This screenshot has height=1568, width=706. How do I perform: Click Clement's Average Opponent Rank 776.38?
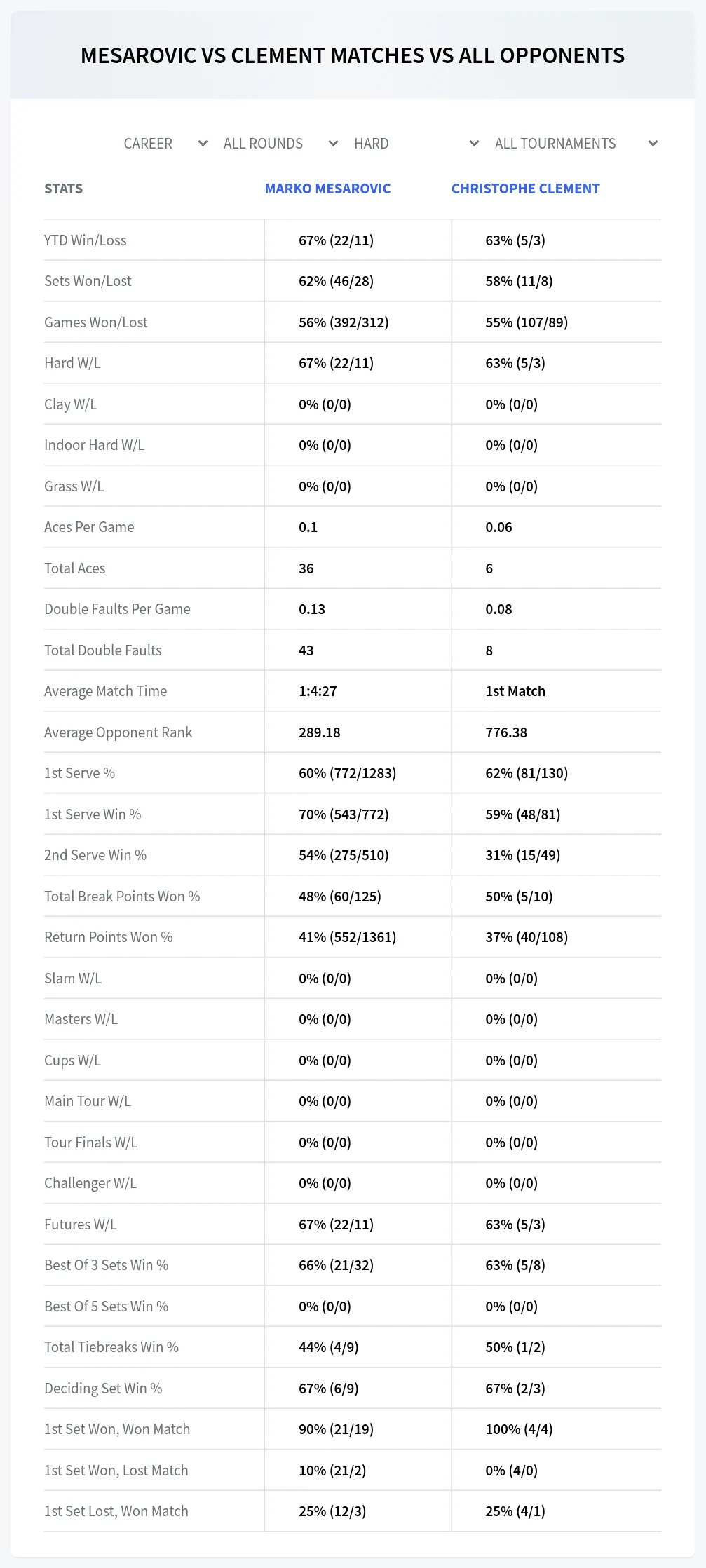click(x=506, y=732)
